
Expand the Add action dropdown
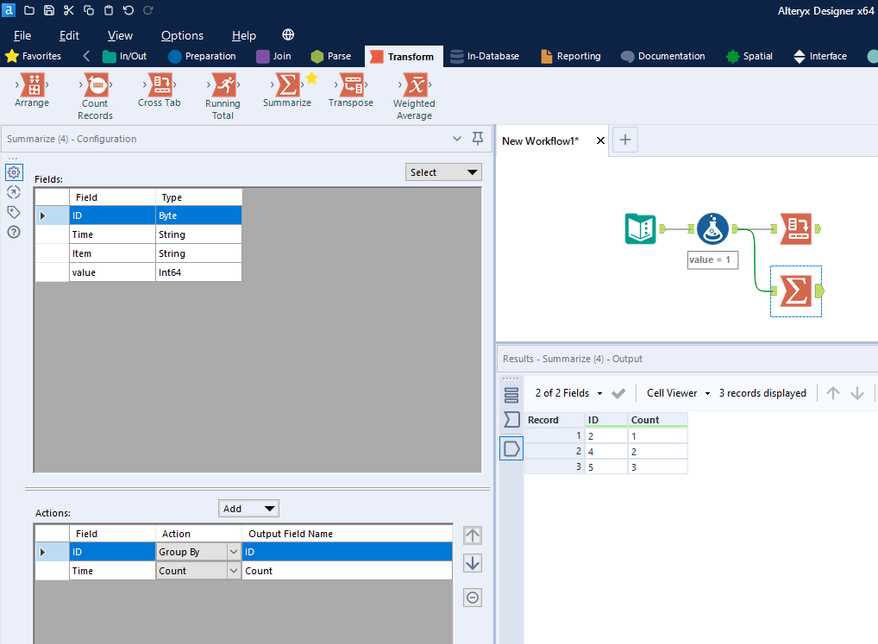[248, 508]
